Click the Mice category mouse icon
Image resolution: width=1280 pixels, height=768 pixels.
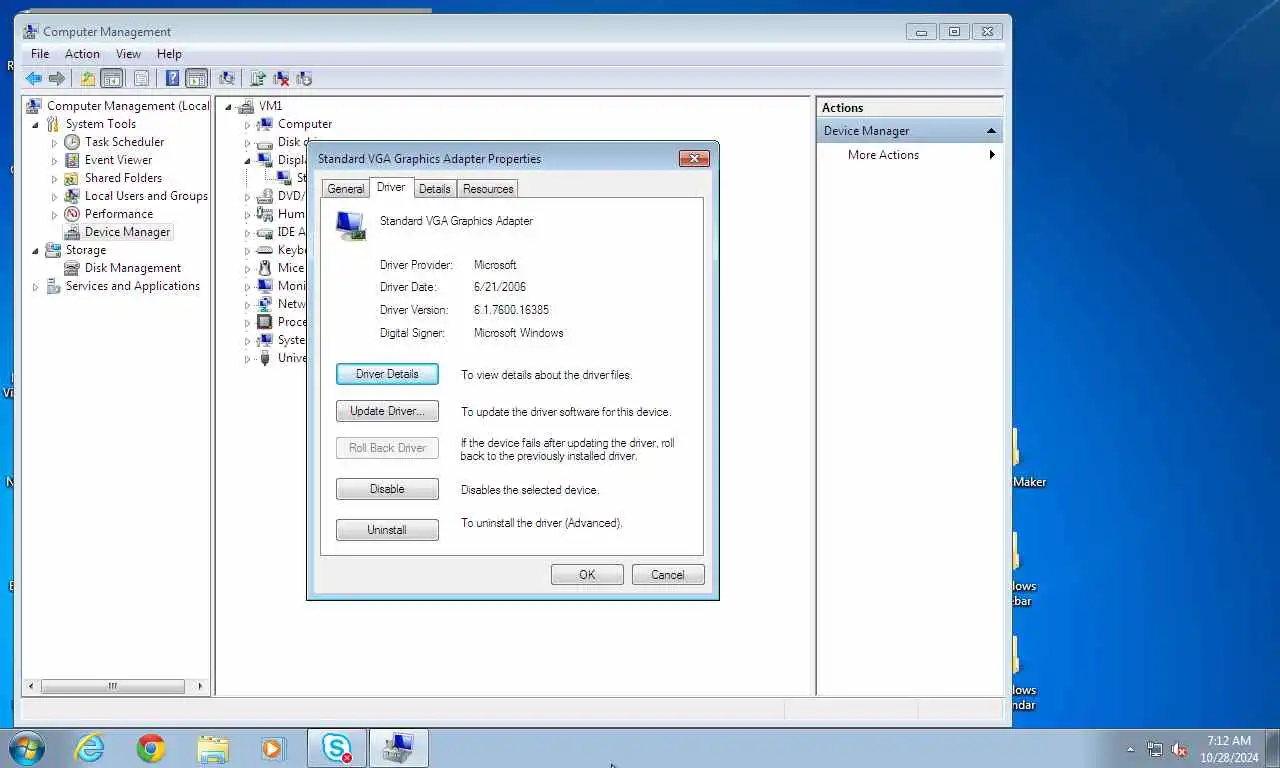[x=265, y=268]
